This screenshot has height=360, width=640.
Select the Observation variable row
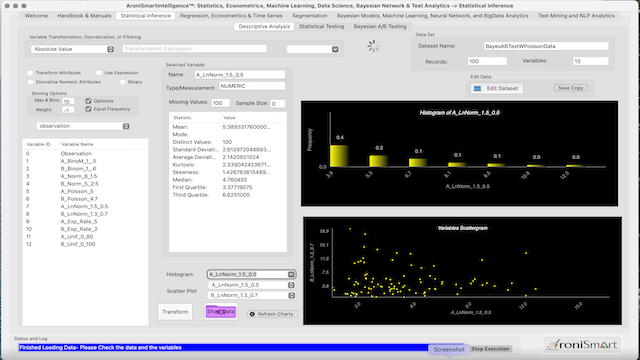(85, 153)
